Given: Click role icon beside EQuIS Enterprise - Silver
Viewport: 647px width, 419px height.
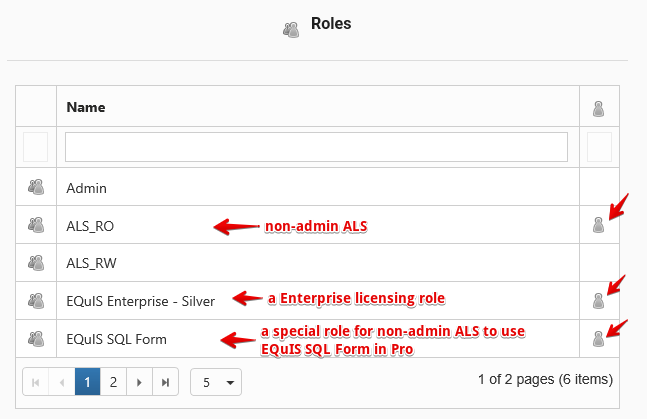Looking at the screenshot, I should pos(36,301).
